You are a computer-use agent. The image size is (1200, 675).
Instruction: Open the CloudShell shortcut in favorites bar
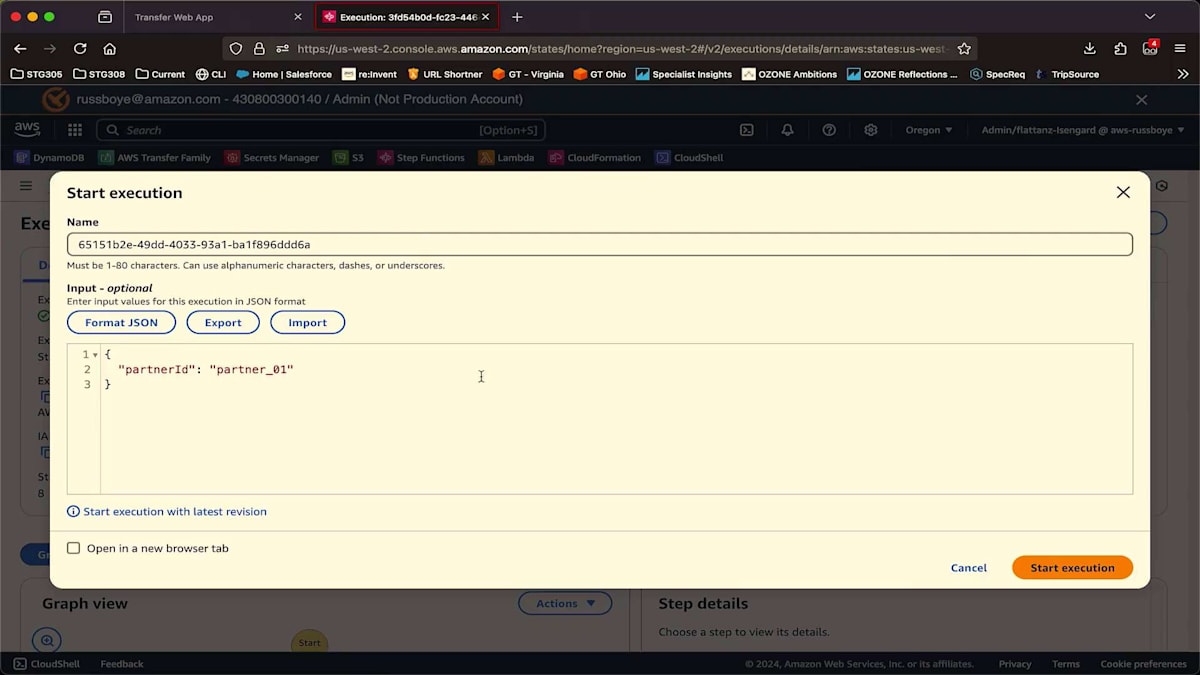coord(689,157)
